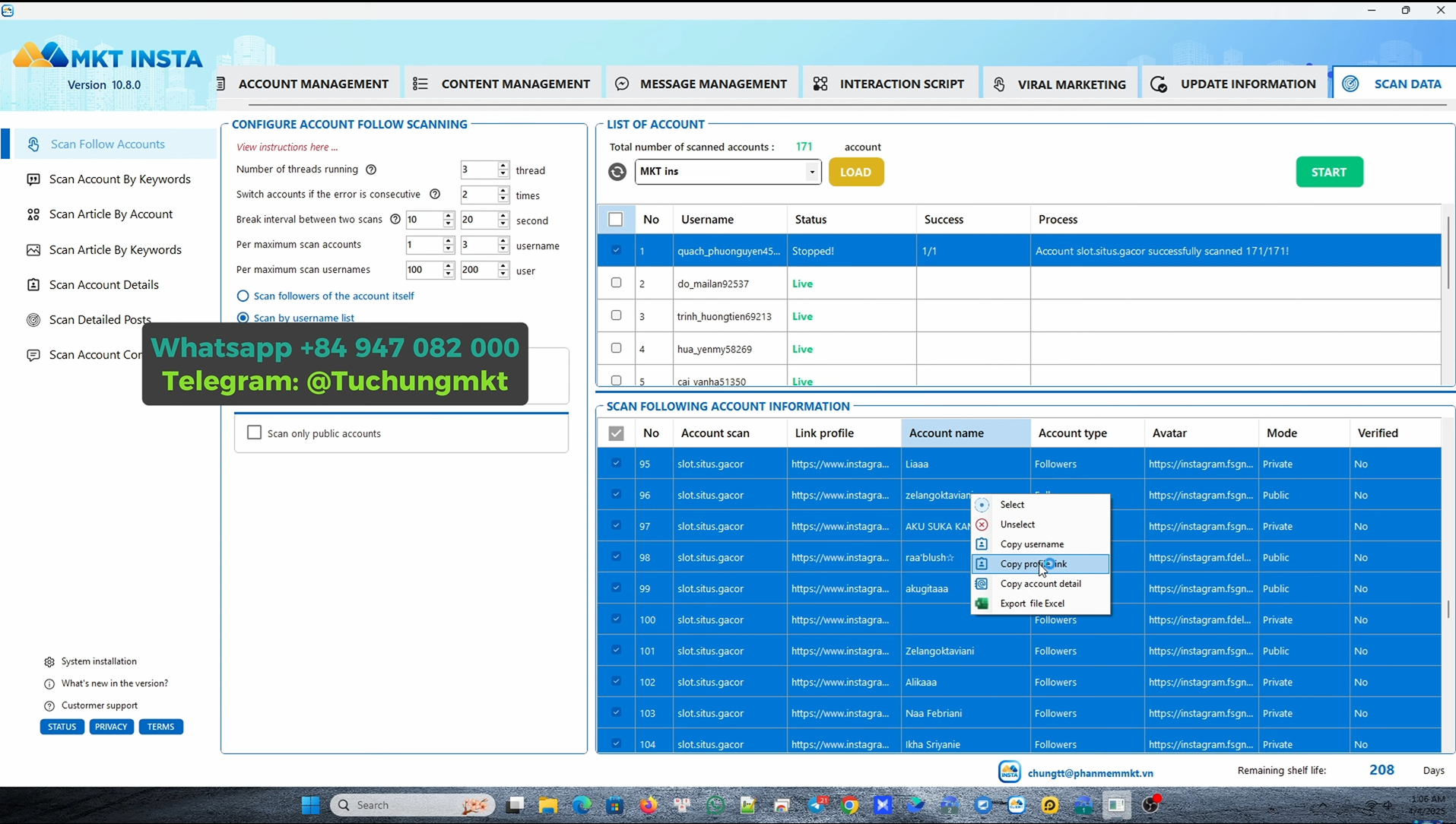
Task: Click the Windows taskbar Search box
Action: 412,805
